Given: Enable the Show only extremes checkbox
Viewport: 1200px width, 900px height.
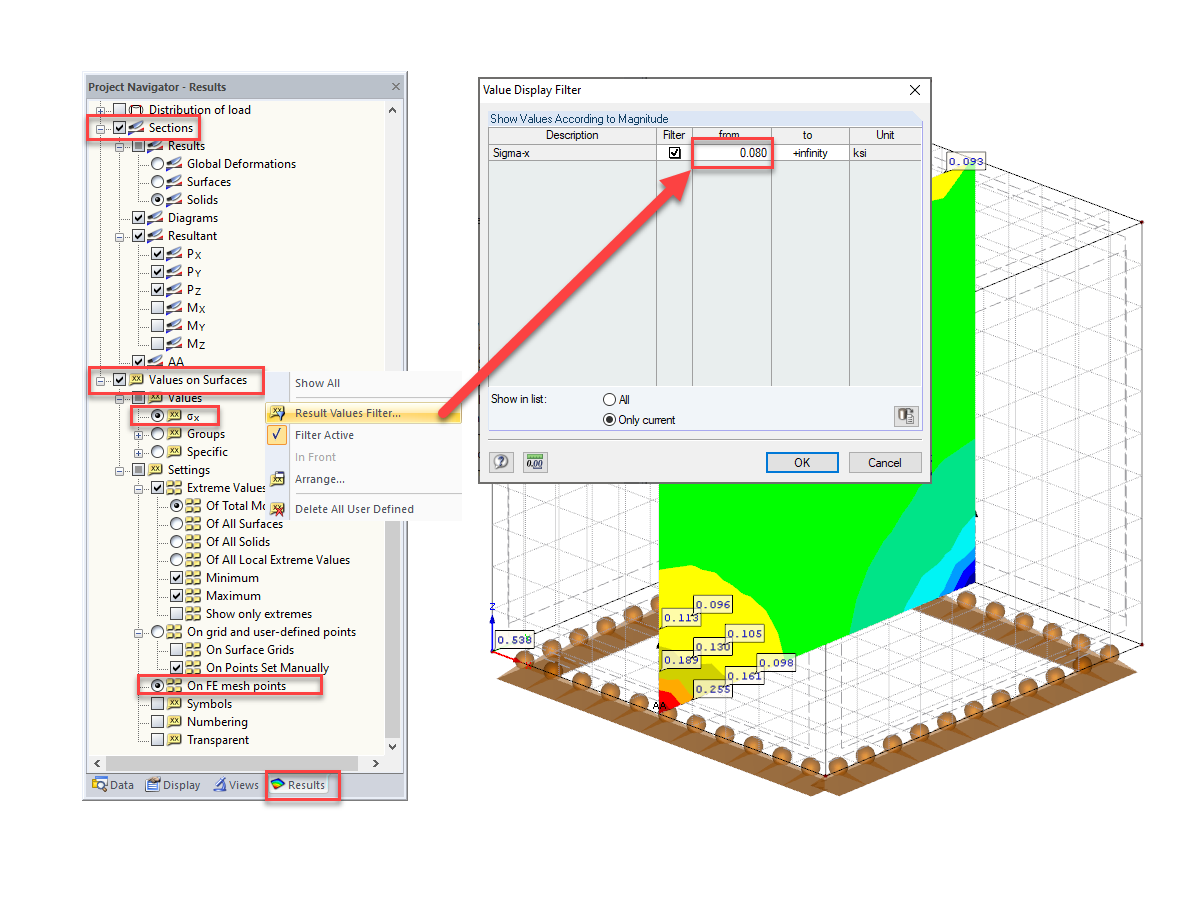Looking at the screenshot, I should (x=176, y=614).
